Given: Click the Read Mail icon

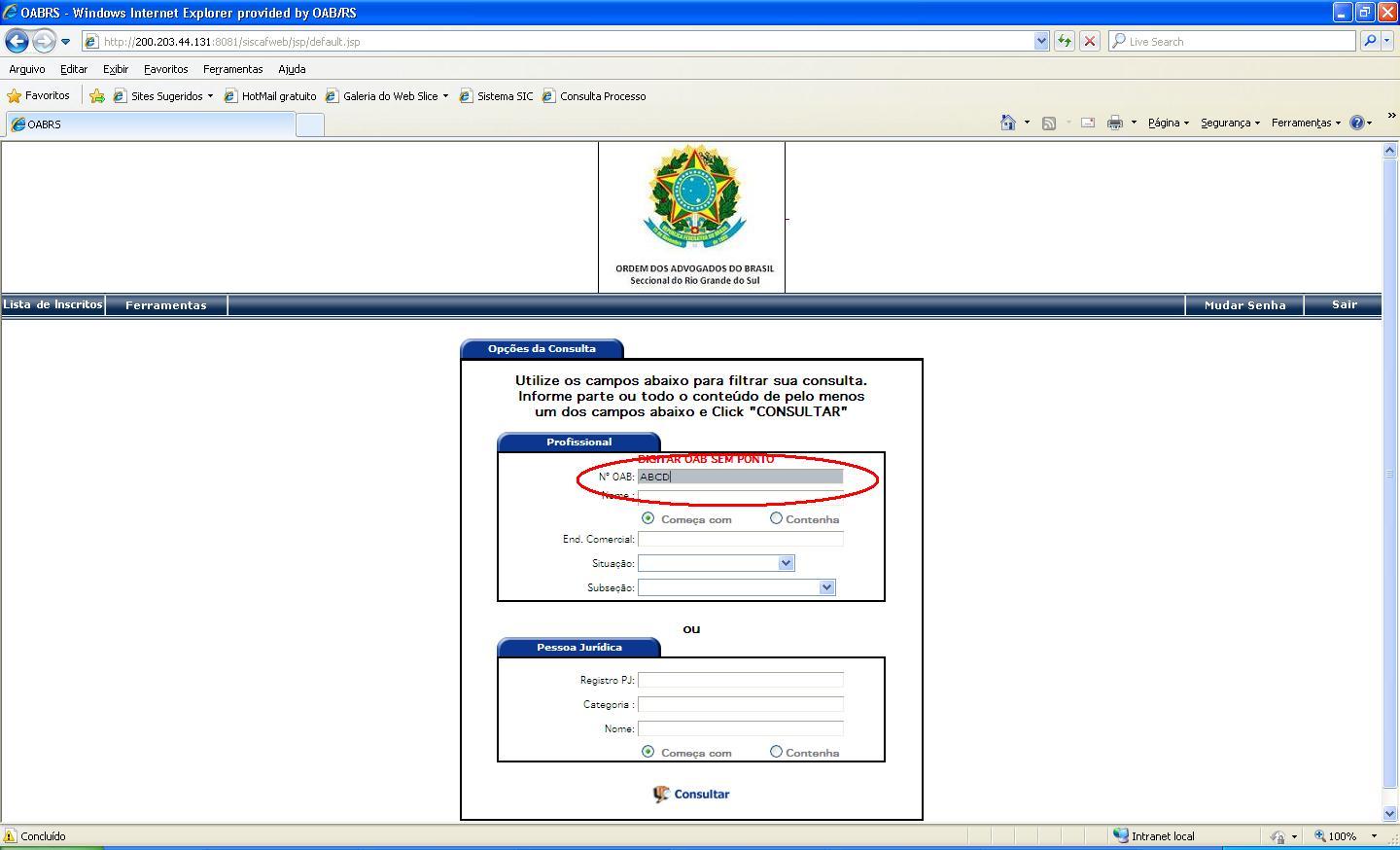Looking at the screenshot, I should pos(1088,123).
